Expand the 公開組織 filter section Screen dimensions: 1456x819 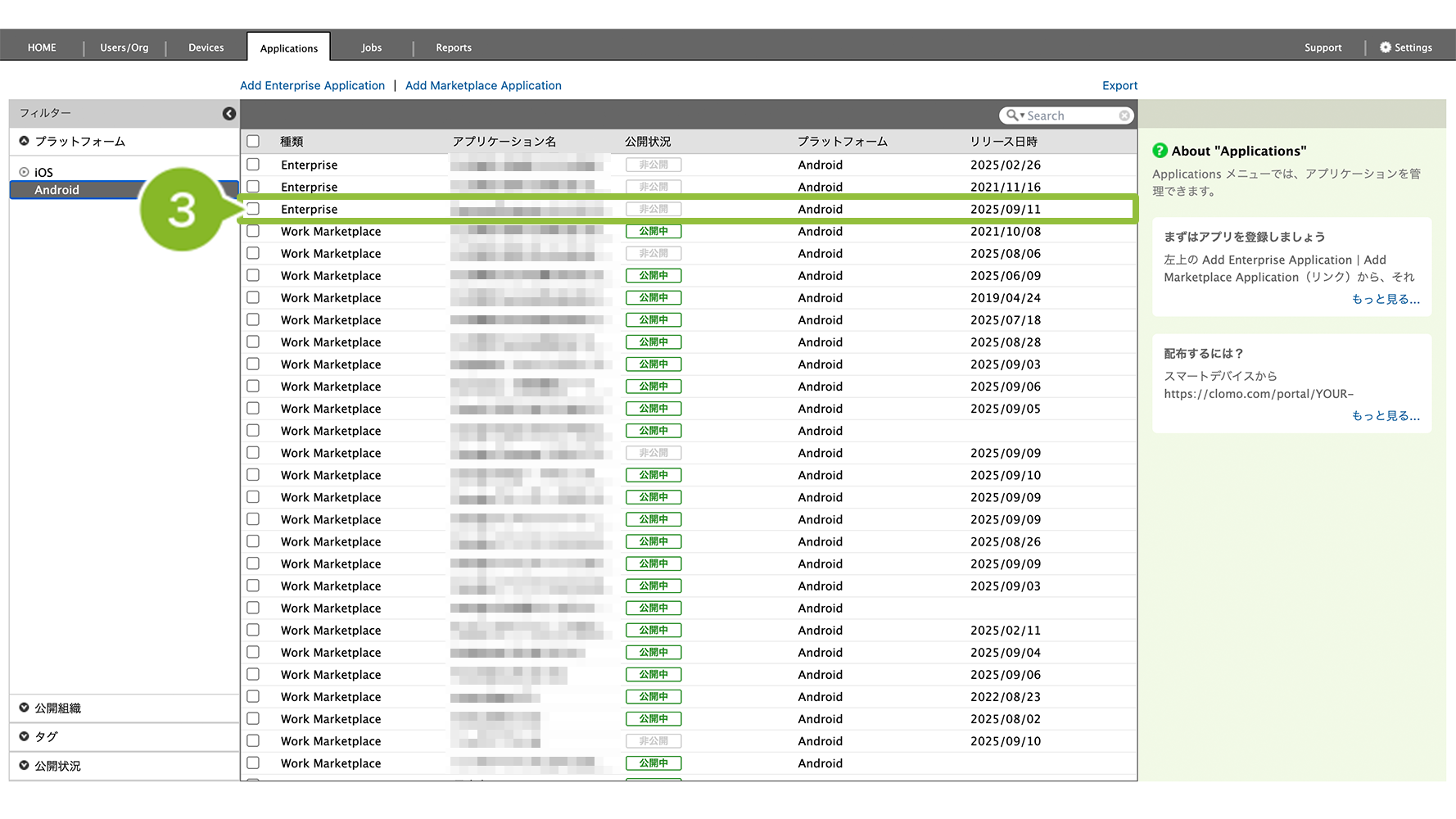click(25, 708)
